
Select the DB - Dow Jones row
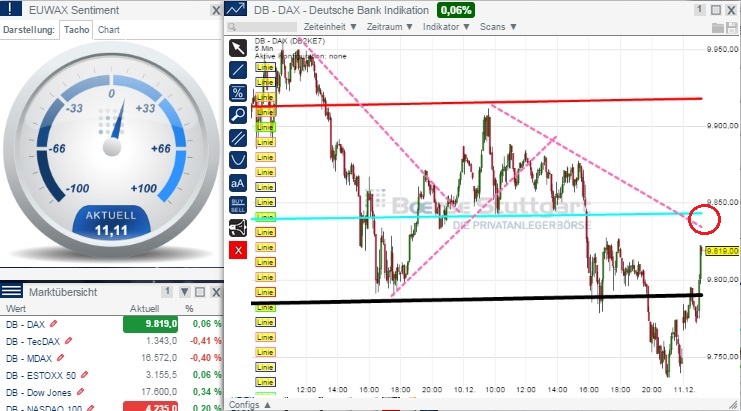112,392
